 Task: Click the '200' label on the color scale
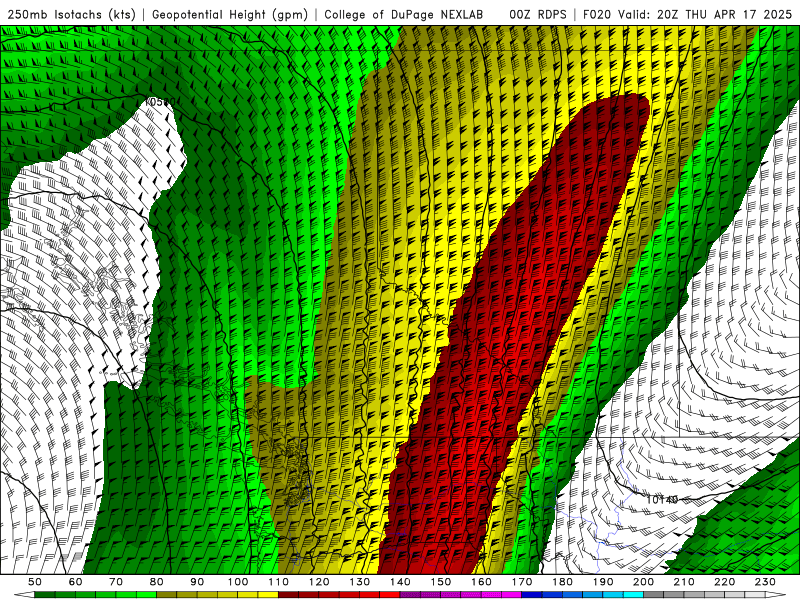pyautogui.click(x=643, y=582)
